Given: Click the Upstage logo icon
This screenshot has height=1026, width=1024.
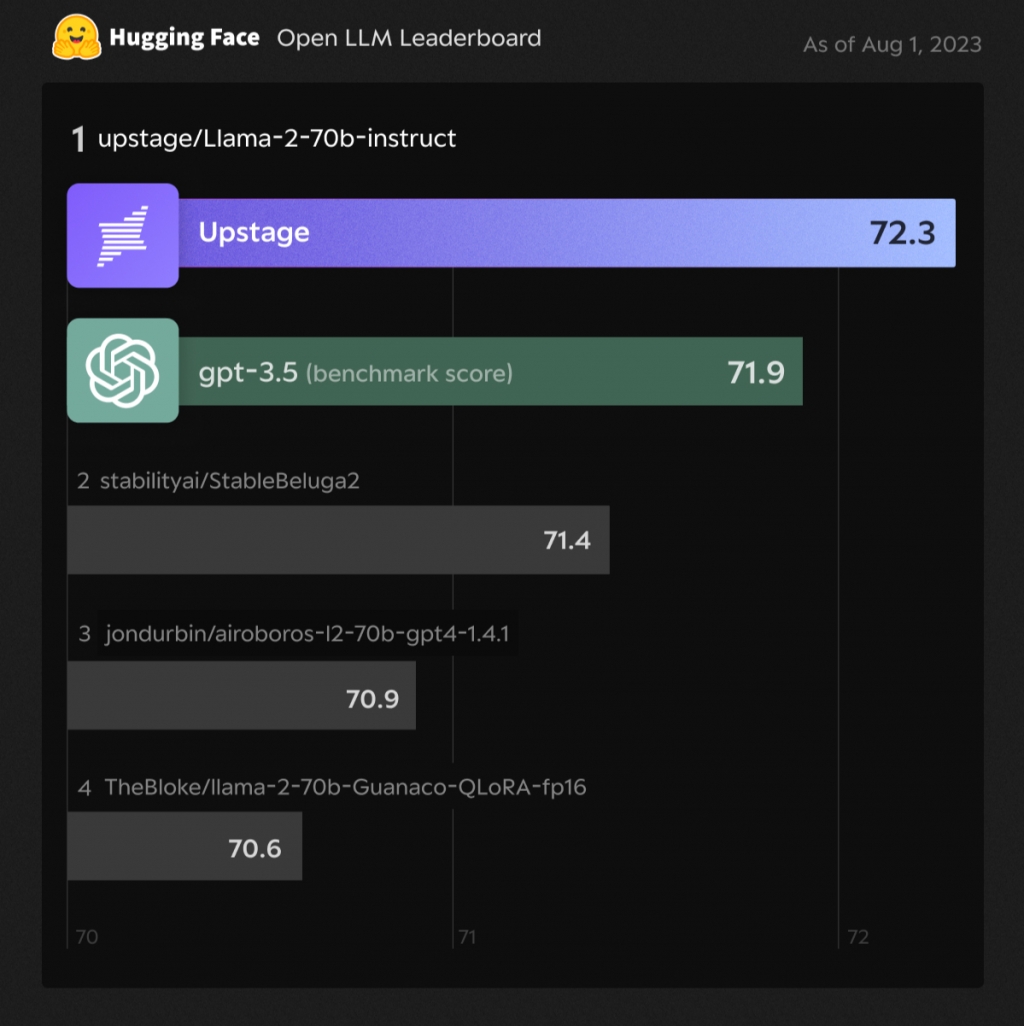Looking at the screenshot, I should click(123, 235).
